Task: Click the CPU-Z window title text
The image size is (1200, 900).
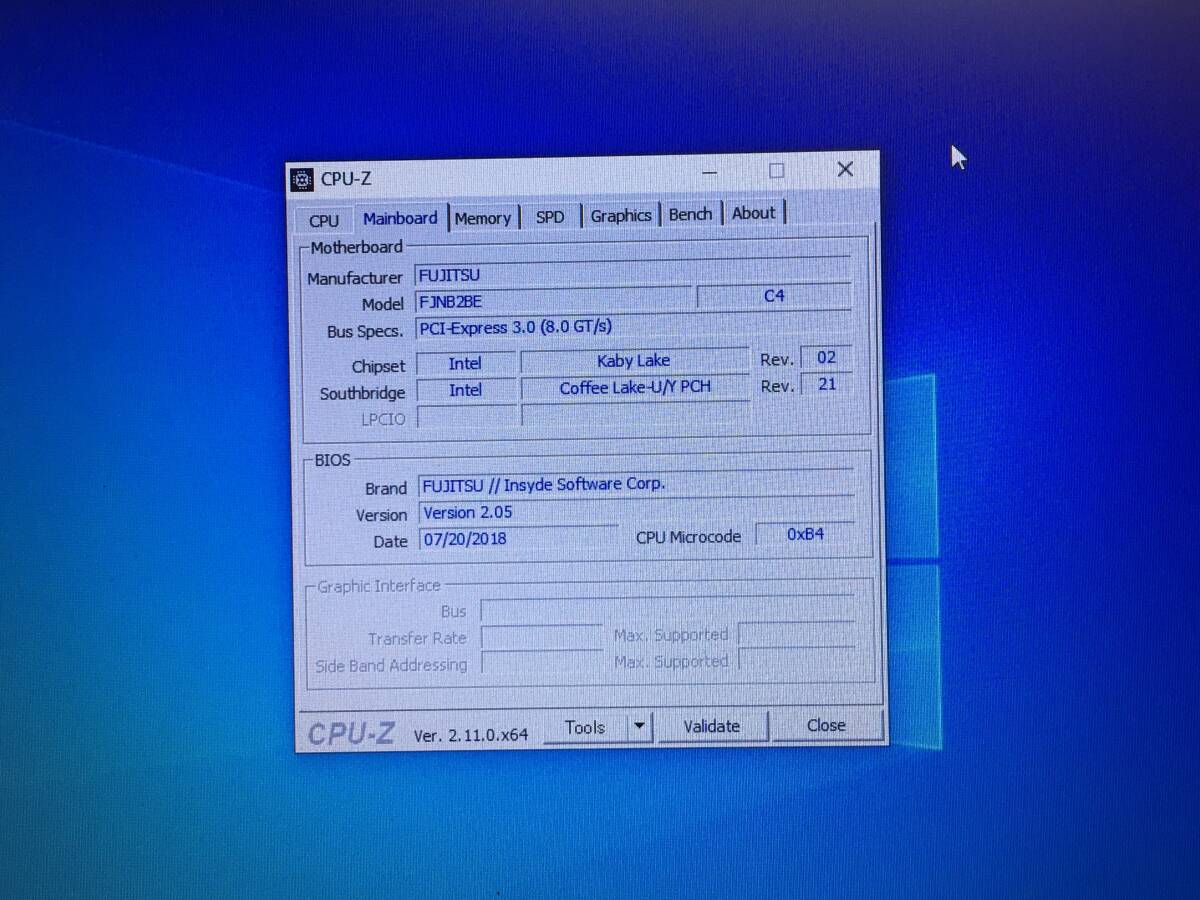Action: (346, 179)
